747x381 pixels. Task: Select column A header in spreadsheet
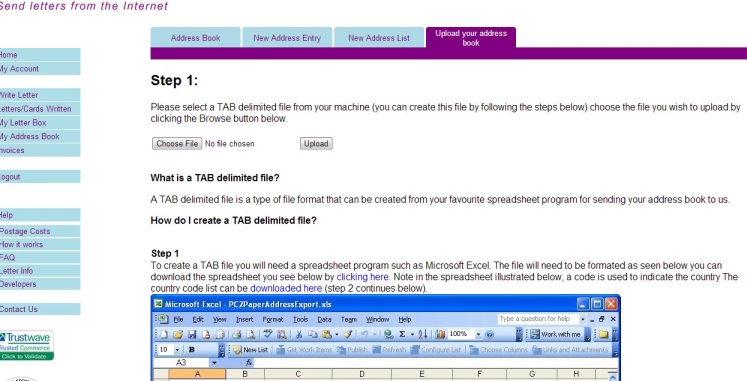(x=197, y=375)
